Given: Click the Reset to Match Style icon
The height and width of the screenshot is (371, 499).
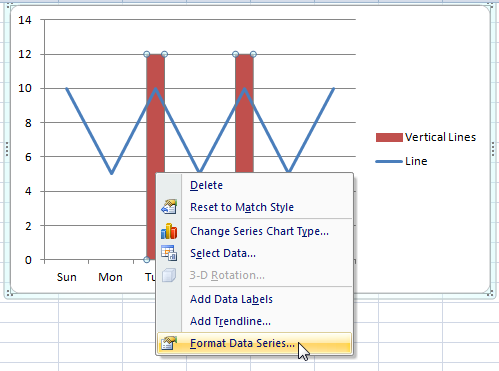Looking at the screenshot, I should pyautogui.click(x=169, y=207).
